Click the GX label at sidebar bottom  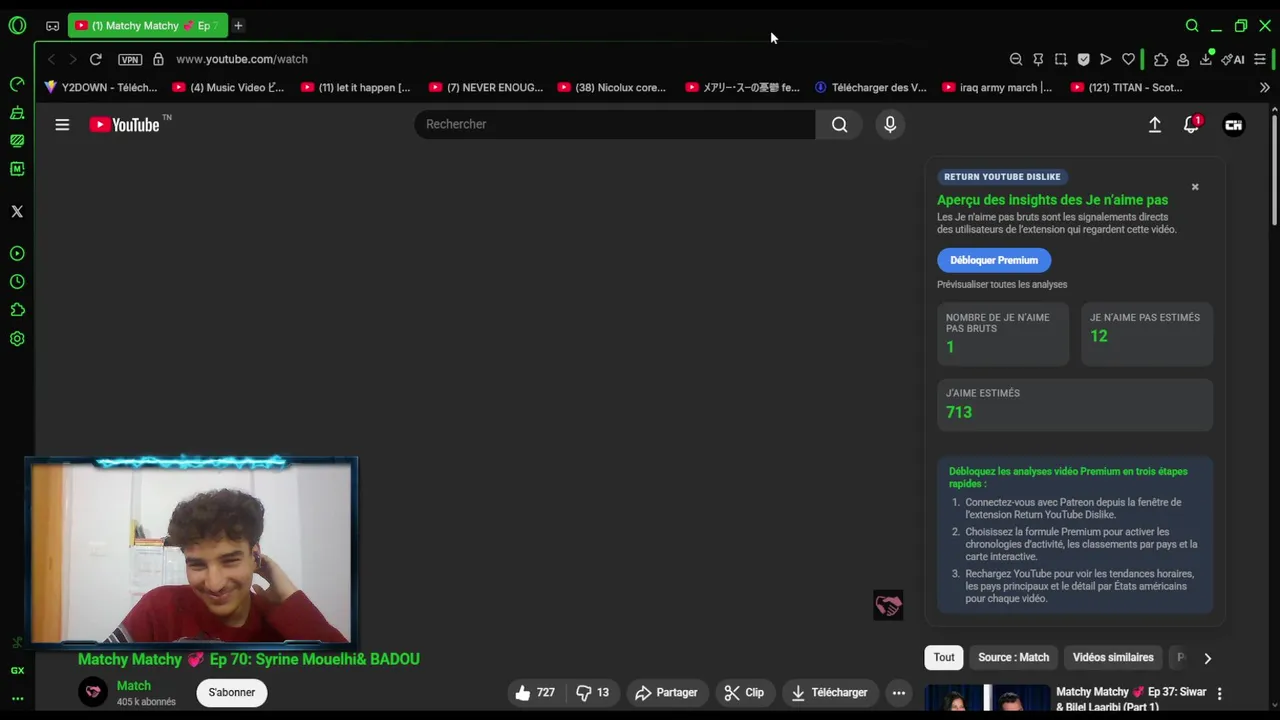click(x=17, y=671)
